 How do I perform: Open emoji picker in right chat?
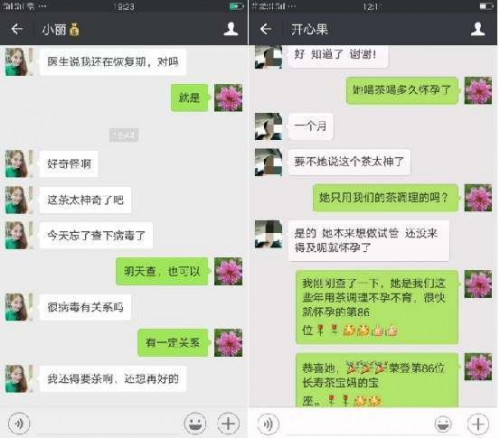443,424
